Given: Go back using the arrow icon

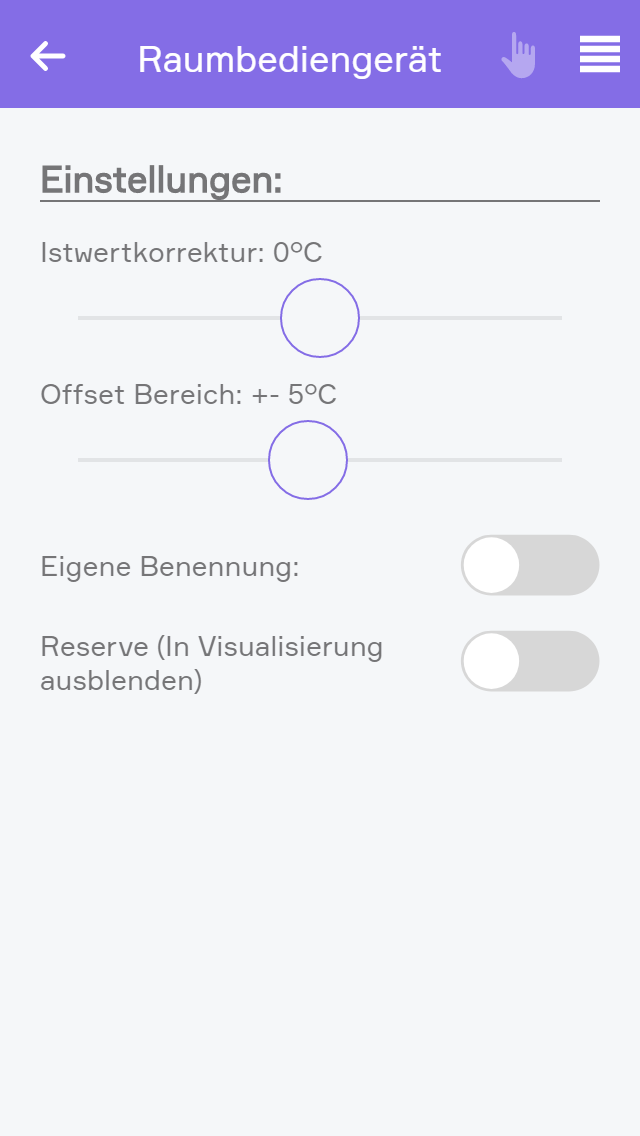Looking at the screenshot, I should click(x=48, y=56).
